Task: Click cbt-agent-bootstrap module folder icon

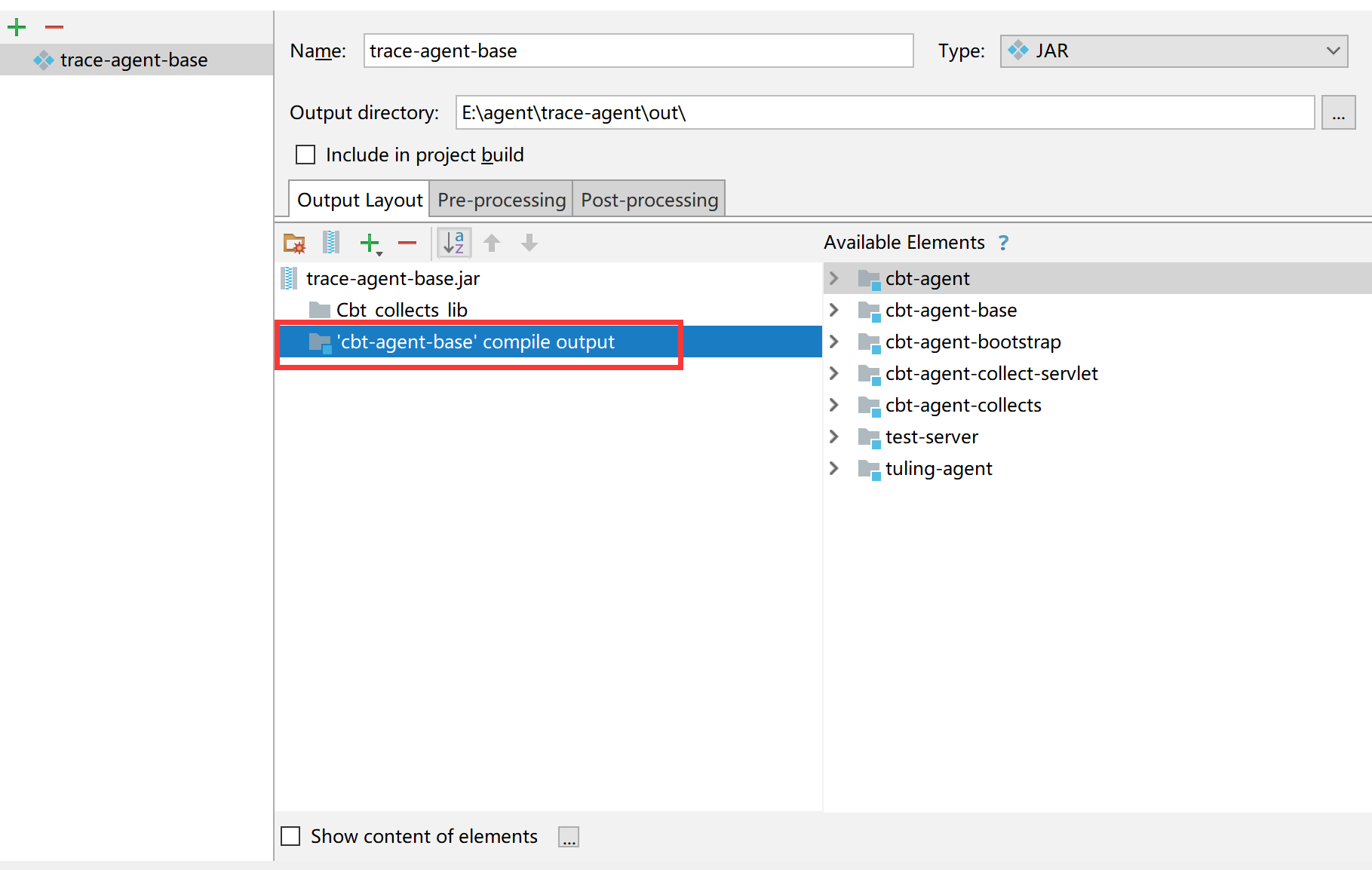Action: pos(869,342)
